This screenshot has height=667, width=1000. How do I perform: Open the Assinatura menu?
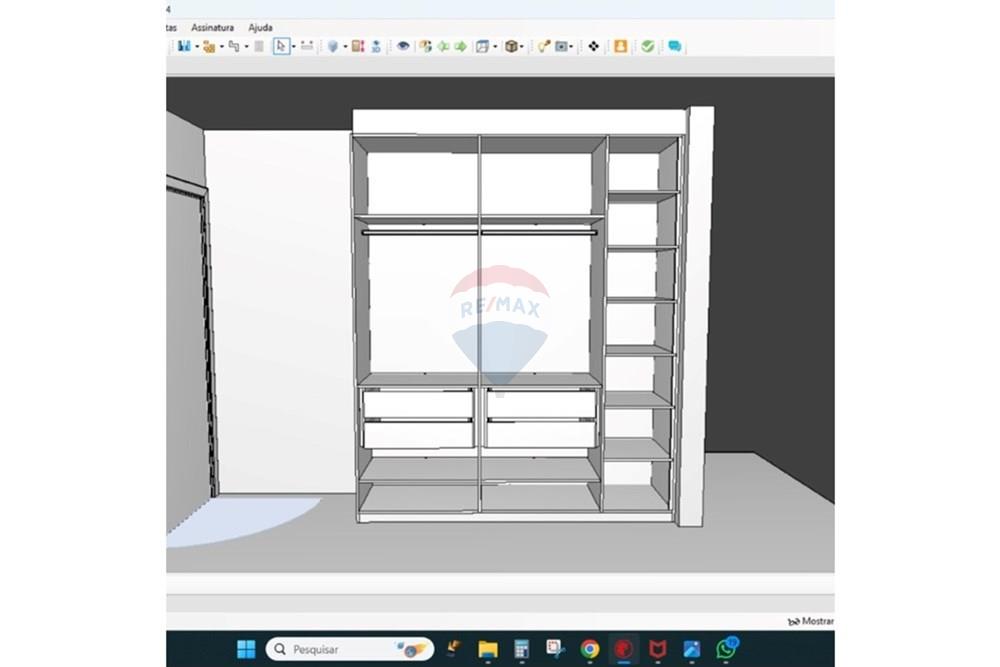pos(212,27)
